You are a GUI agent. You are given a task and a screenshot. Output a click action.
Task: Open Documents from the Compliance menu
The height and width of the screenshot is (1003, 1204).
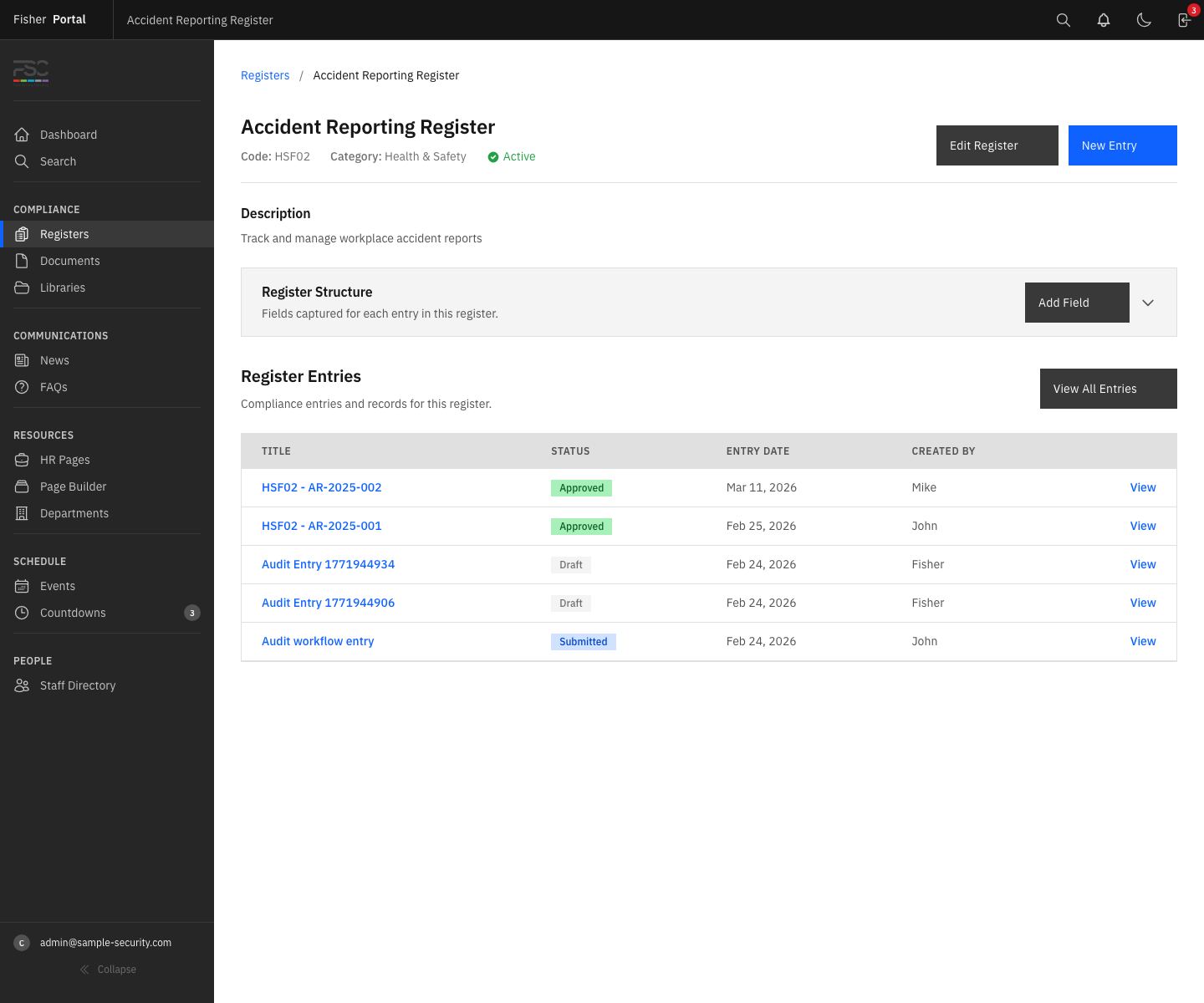[69, 261]
